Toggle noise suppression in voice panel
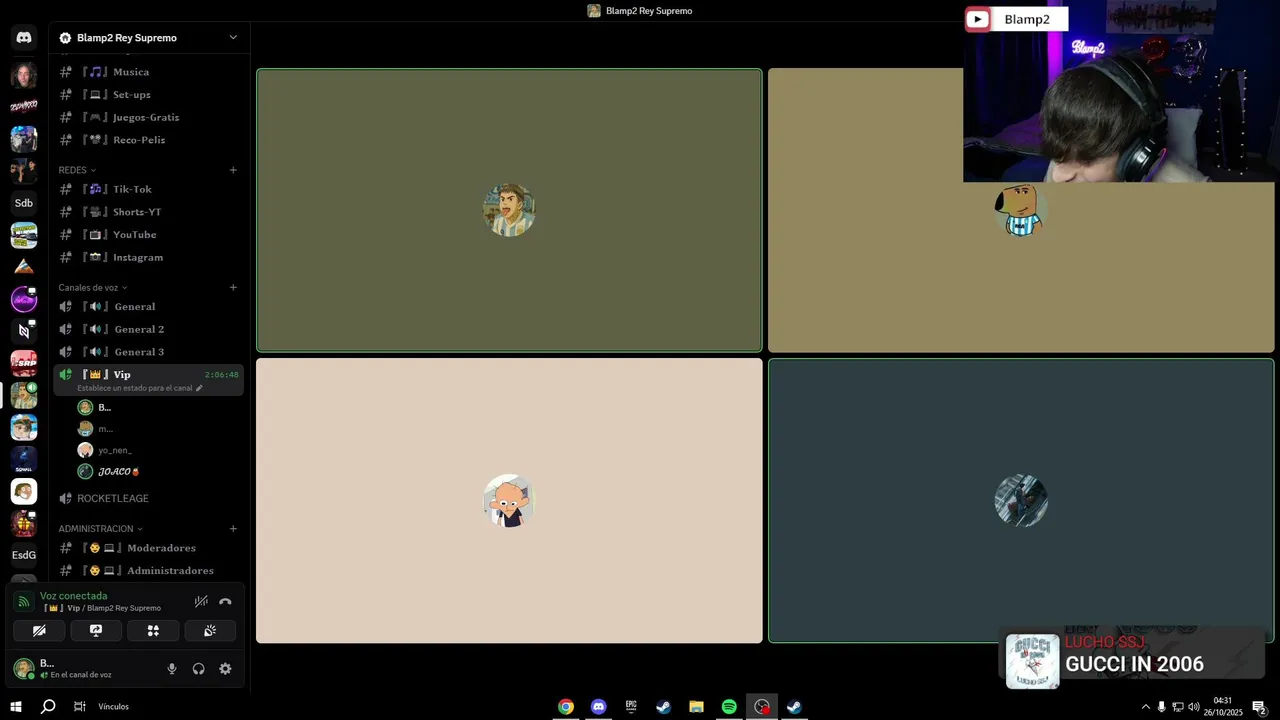 (x=201, y=602)
